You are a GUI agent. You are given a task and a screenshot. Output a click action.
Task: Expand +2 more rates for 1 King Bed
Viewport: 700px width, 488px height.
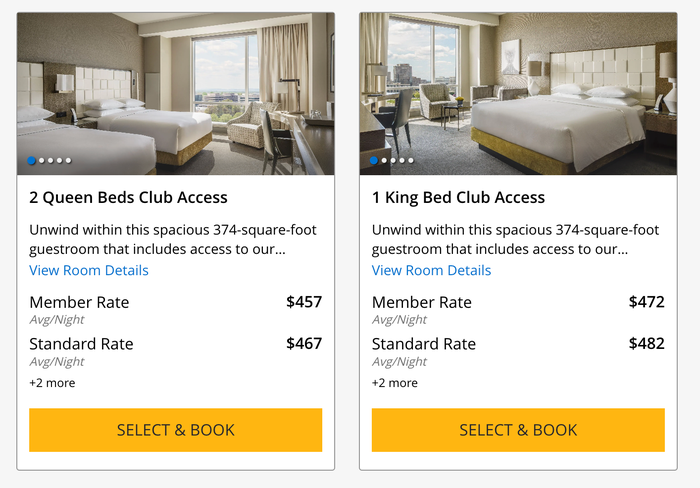(x=395, y=383)
